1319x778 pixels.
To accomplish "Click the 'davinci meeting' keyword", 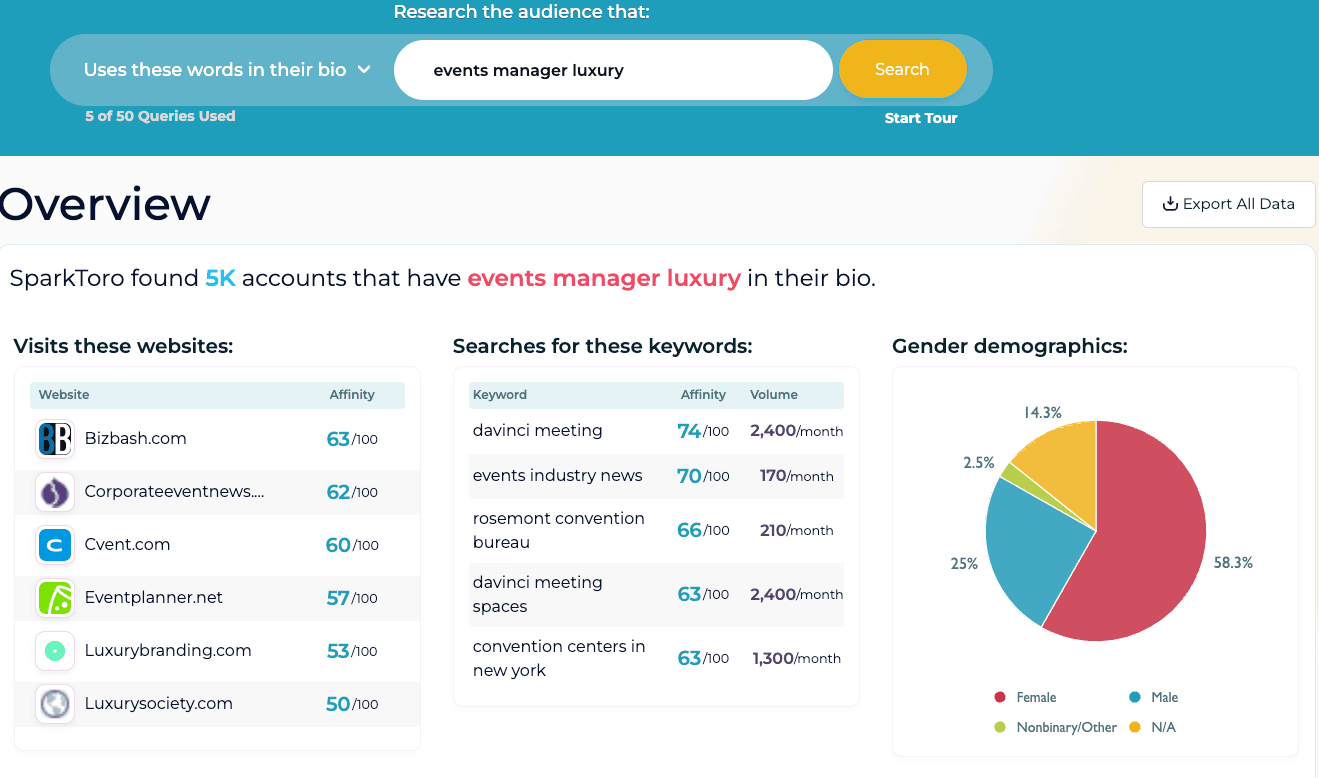I will [x=537, y=431].
